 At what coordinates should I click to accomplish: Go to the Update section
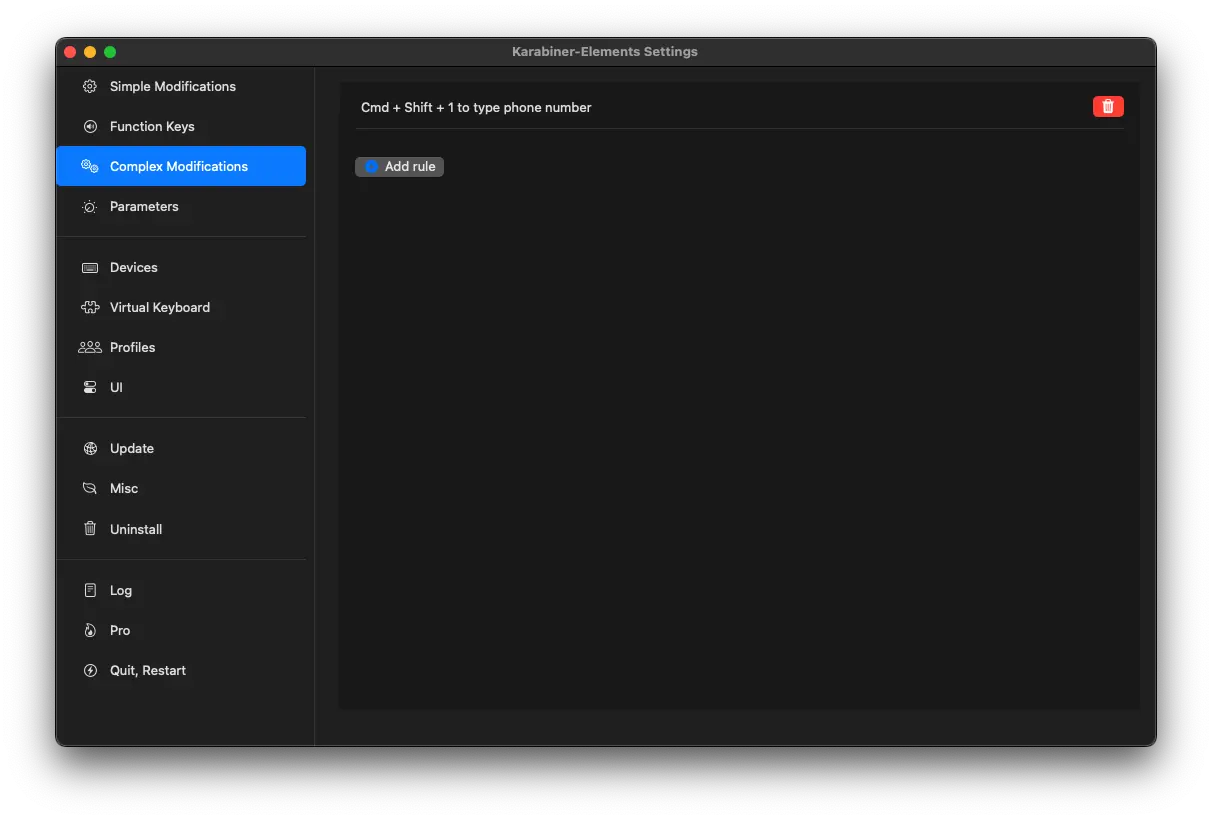click(x=181, y=448)
